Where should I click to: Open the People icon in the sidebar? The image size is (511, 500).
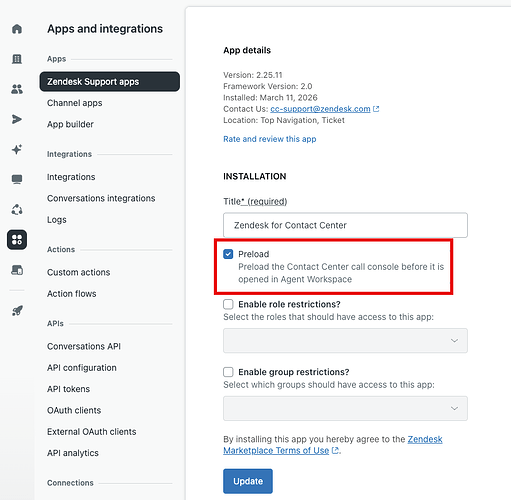[x=17, y=89]
